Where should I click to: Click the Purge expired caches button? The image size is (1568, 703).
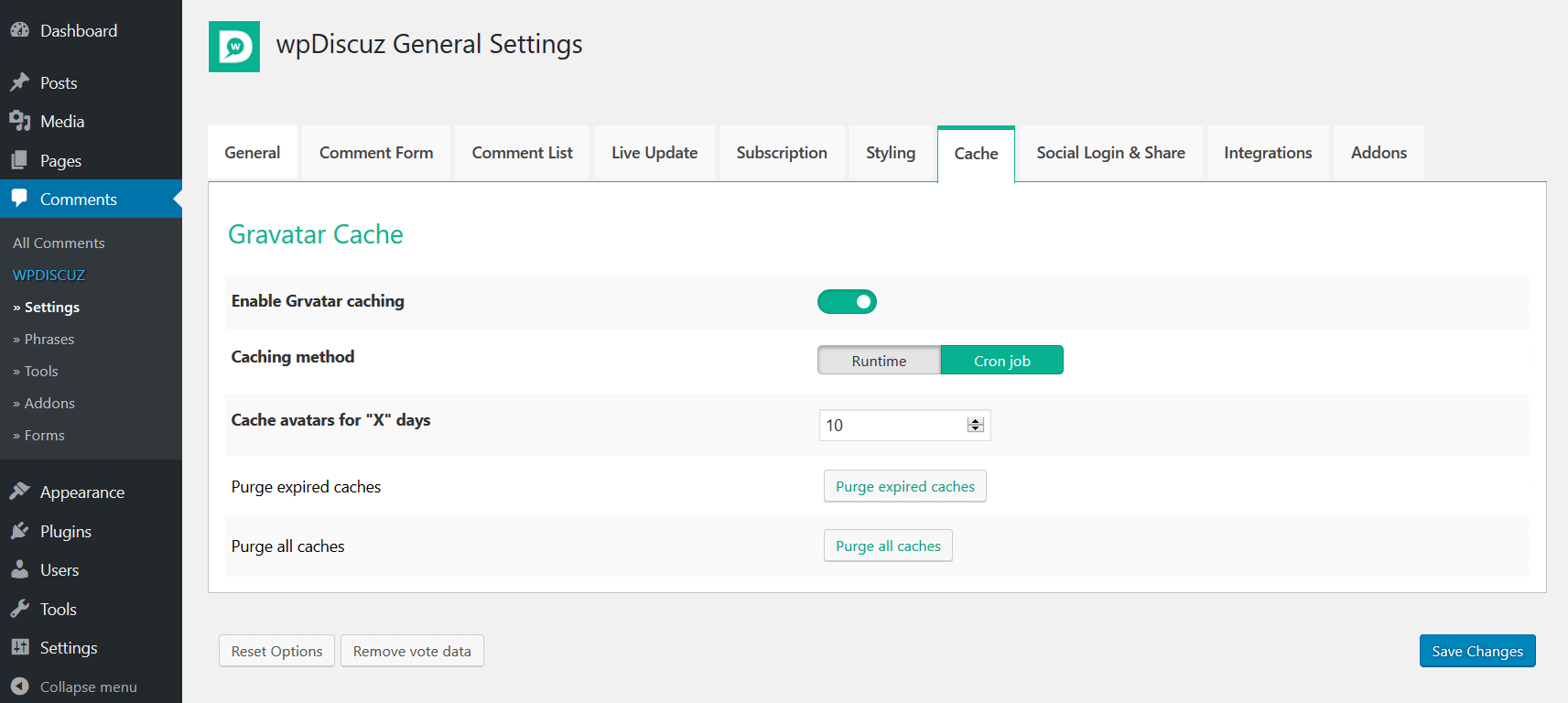tap(904, 487)
